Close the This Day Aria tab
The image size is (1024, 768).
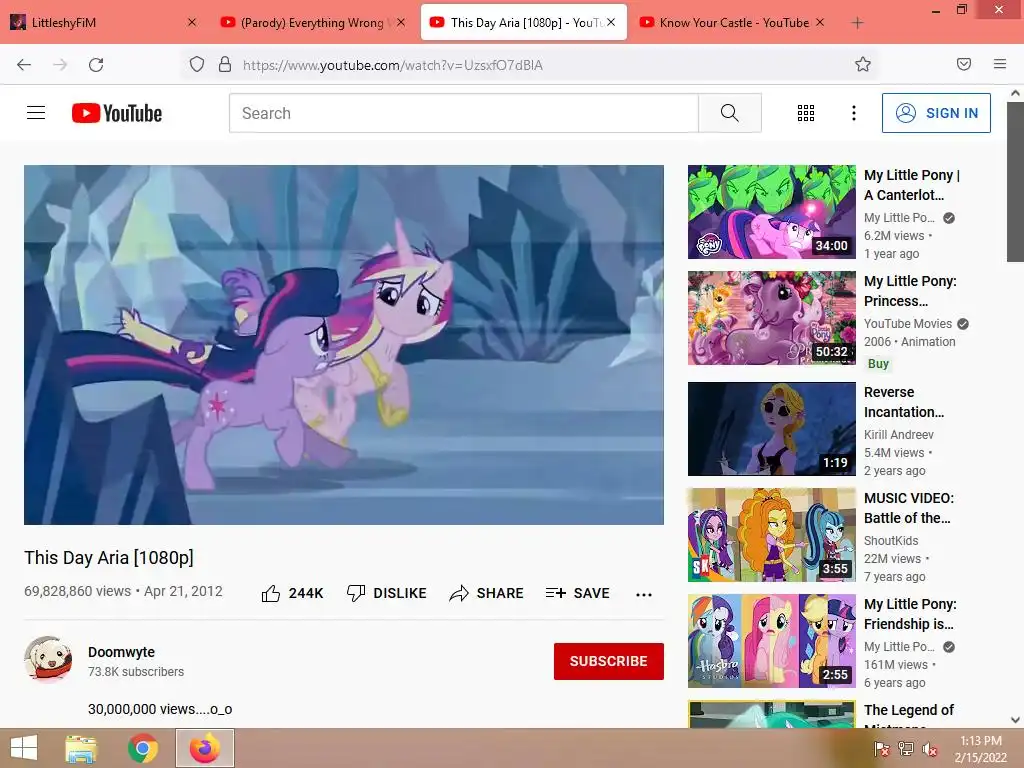tap(611, 22)
